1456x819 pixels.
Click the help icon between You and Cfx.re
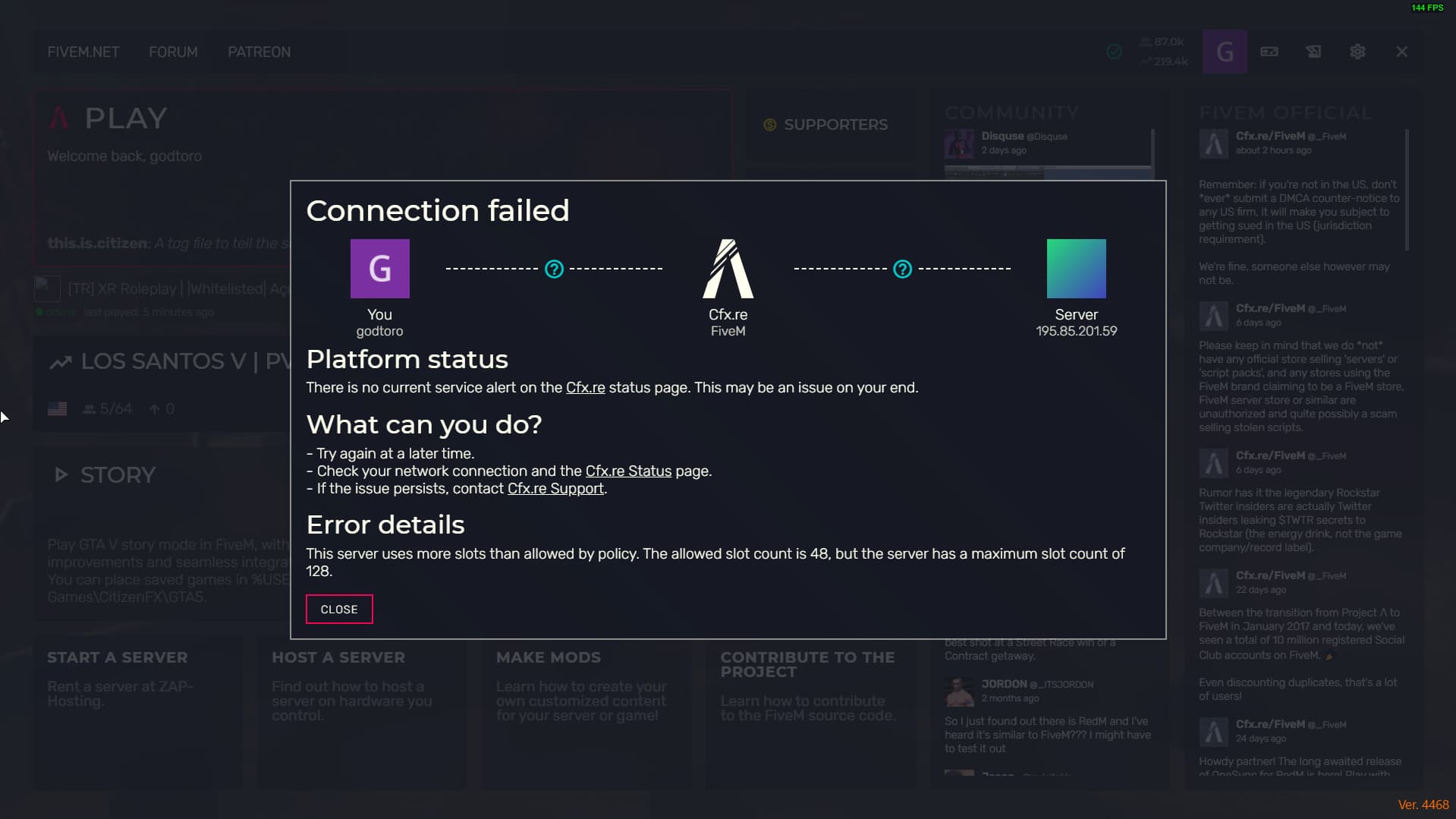pyautogui.click(x=554, y=269)
